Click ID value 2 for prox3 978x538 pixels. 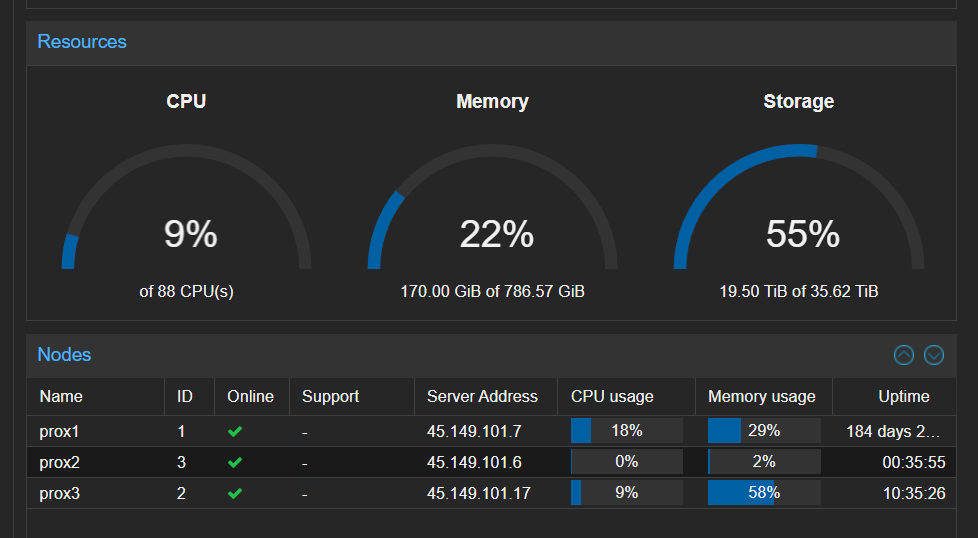tap(182, 494)
